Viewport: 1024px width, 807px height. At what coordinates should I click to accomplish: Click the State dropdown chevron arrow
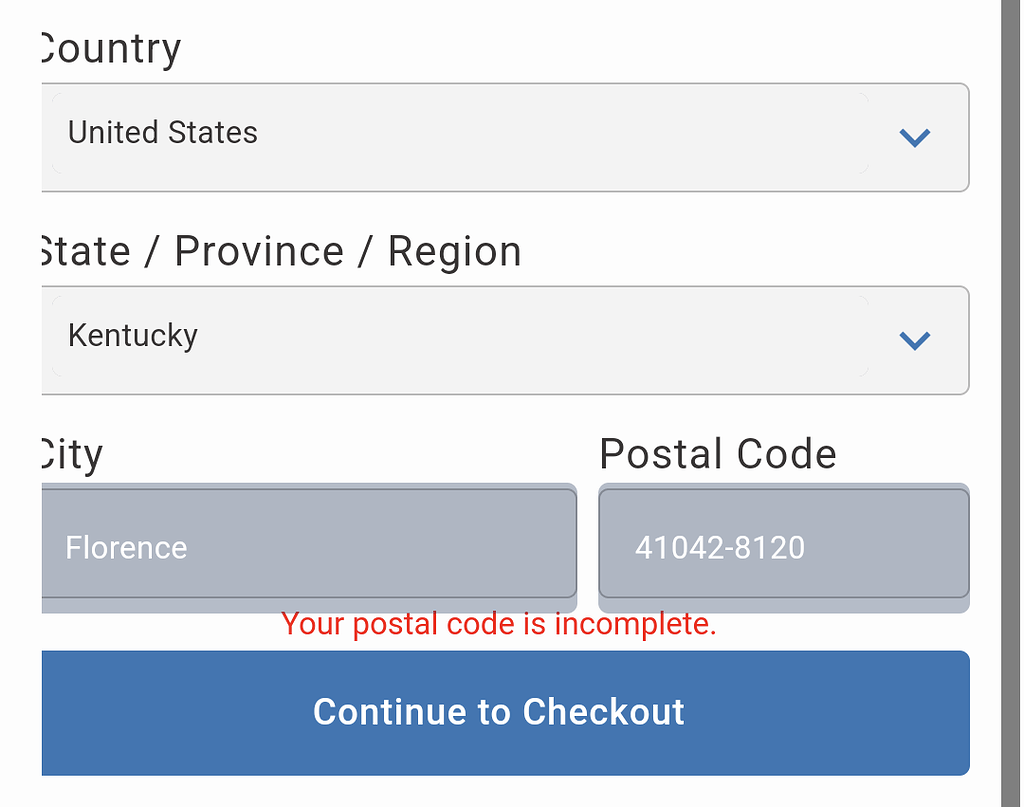pos(915,340)
